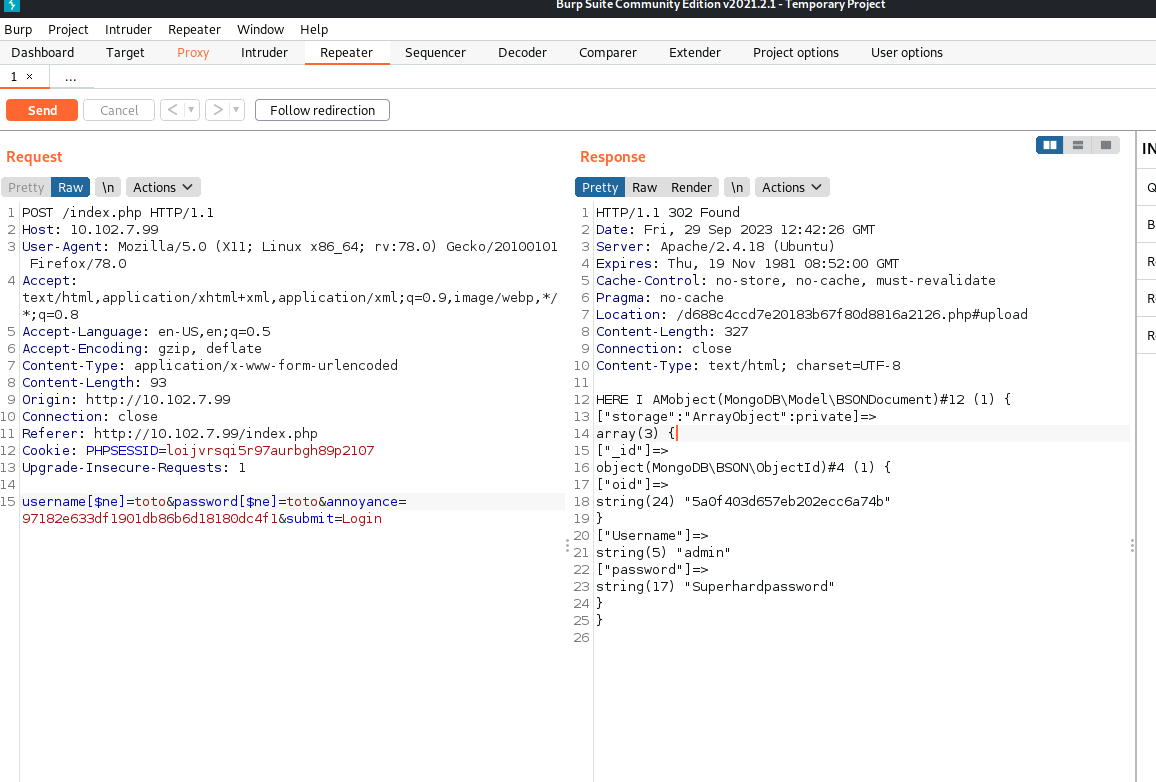
Task: Switch to the User options tab
Action: pyautogui.click(x=907, y=52)
